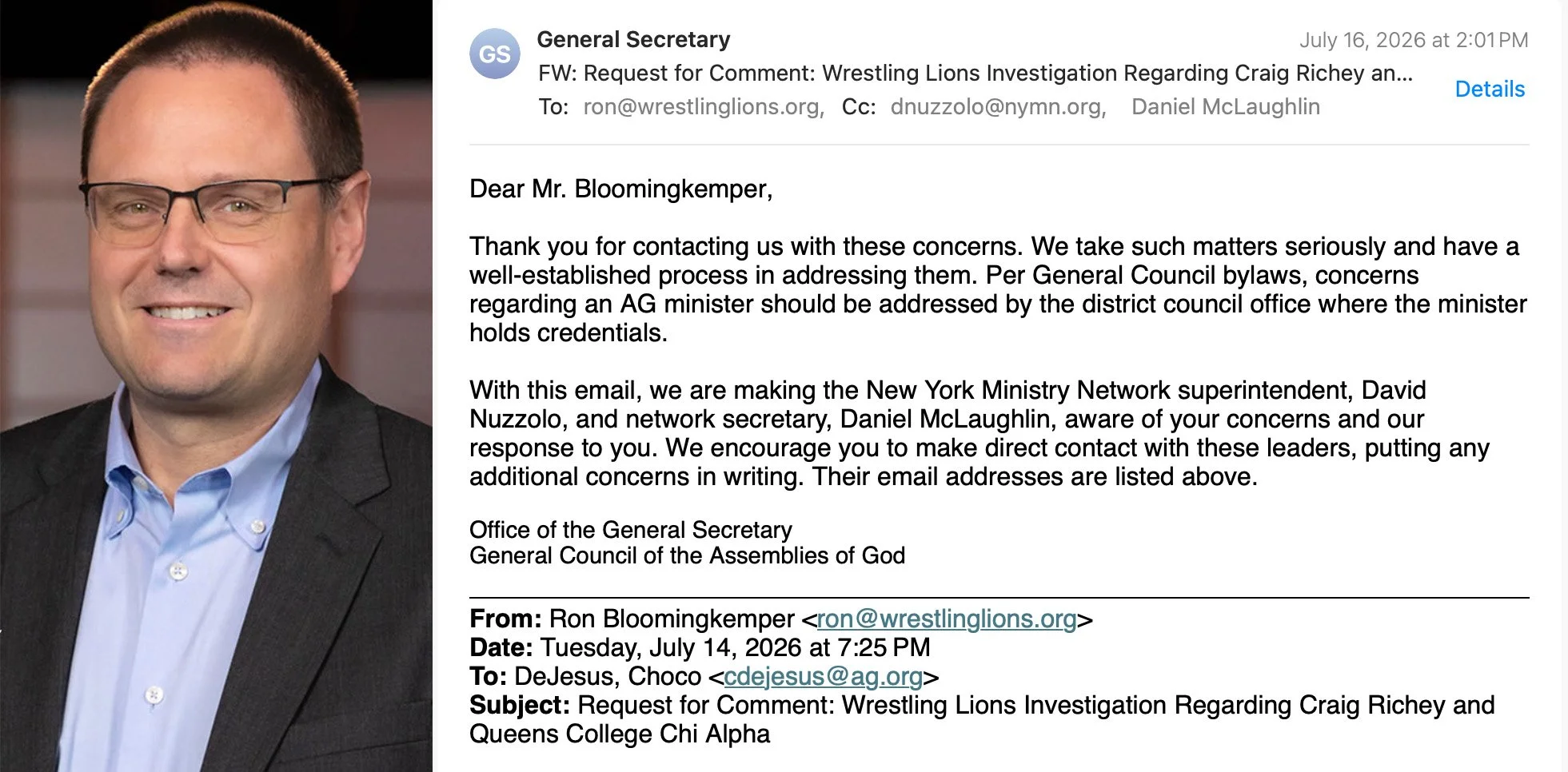Click the email subject line beginning FW: Request
Viewport: 1568px width, 772px height.
pyautogui.click(x=975, y=73)
